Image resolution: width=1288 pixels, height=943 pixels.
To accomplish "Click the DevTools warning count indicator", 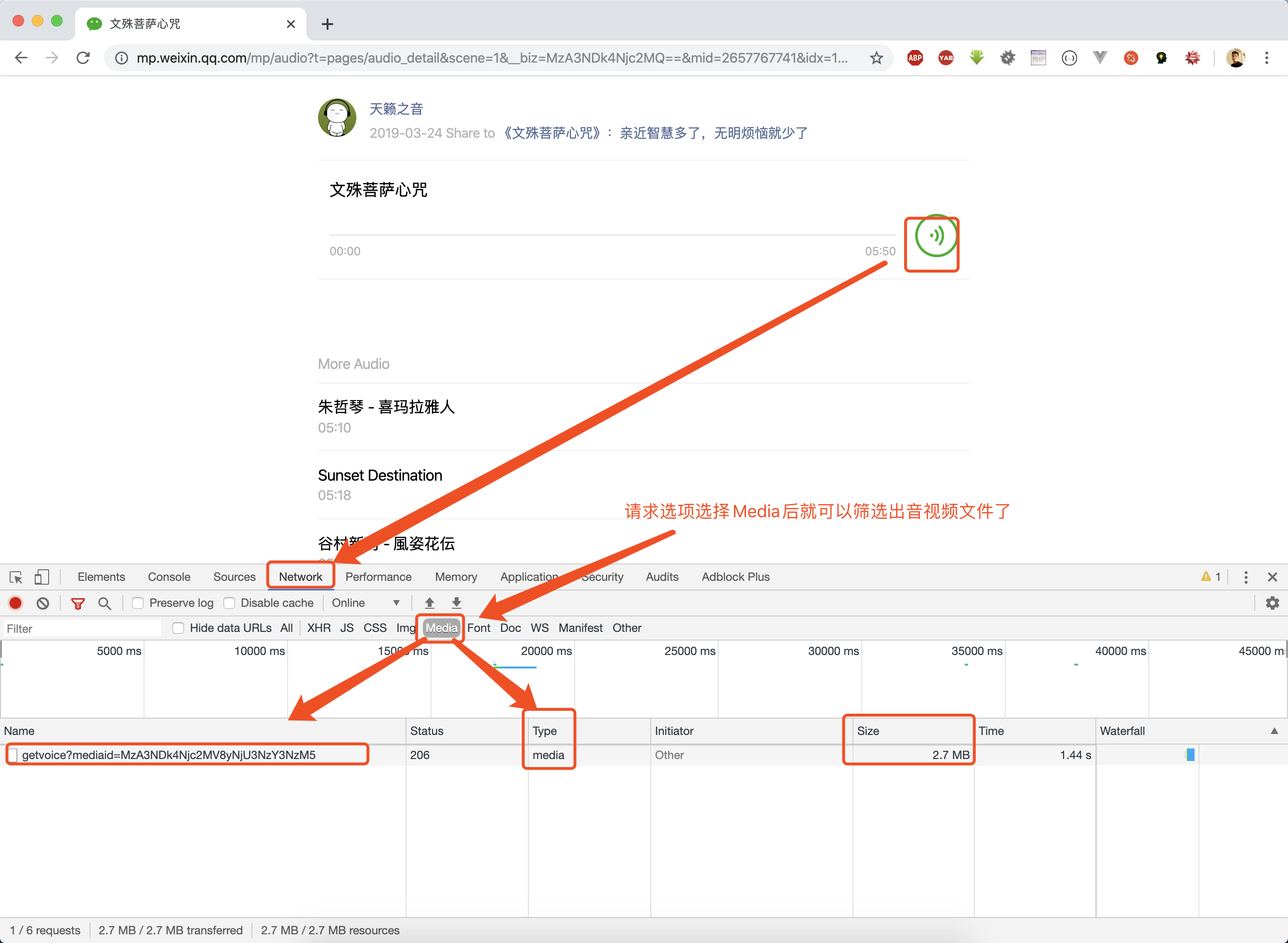I will [x=1211, y=577].
